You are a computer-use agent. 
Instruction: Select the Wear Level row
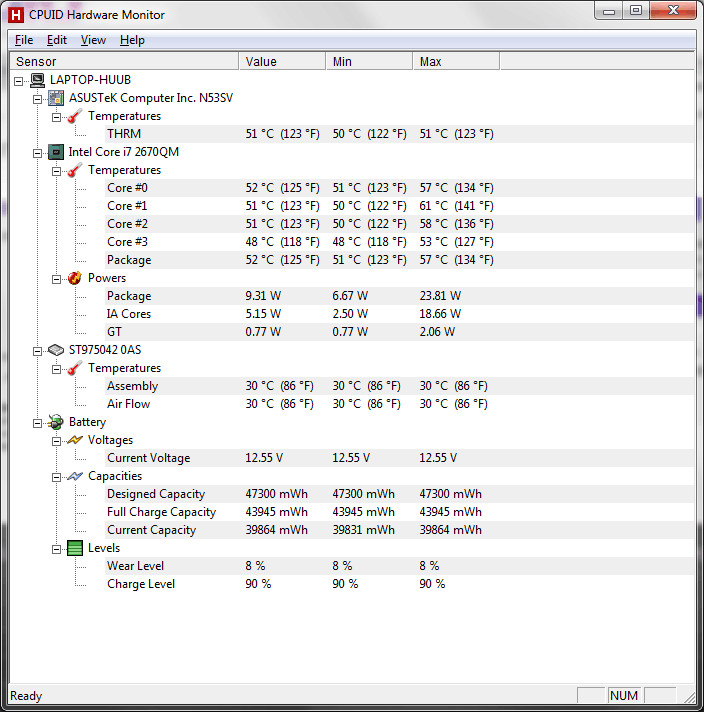(399, 566)
